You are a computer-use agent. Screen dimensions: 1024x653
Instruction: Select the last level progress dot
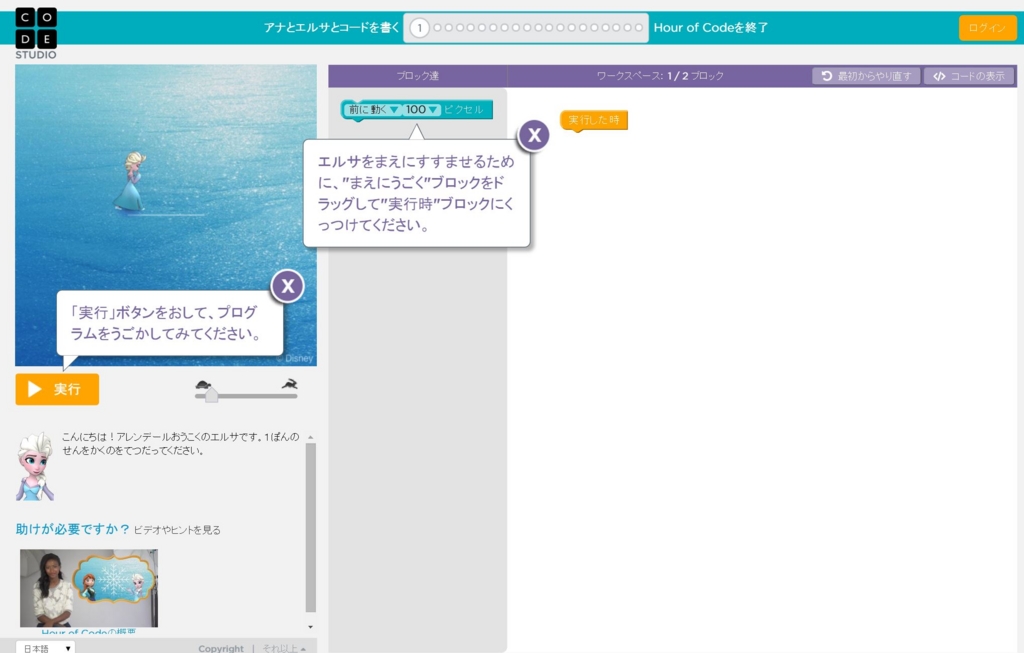click(639, 28)
